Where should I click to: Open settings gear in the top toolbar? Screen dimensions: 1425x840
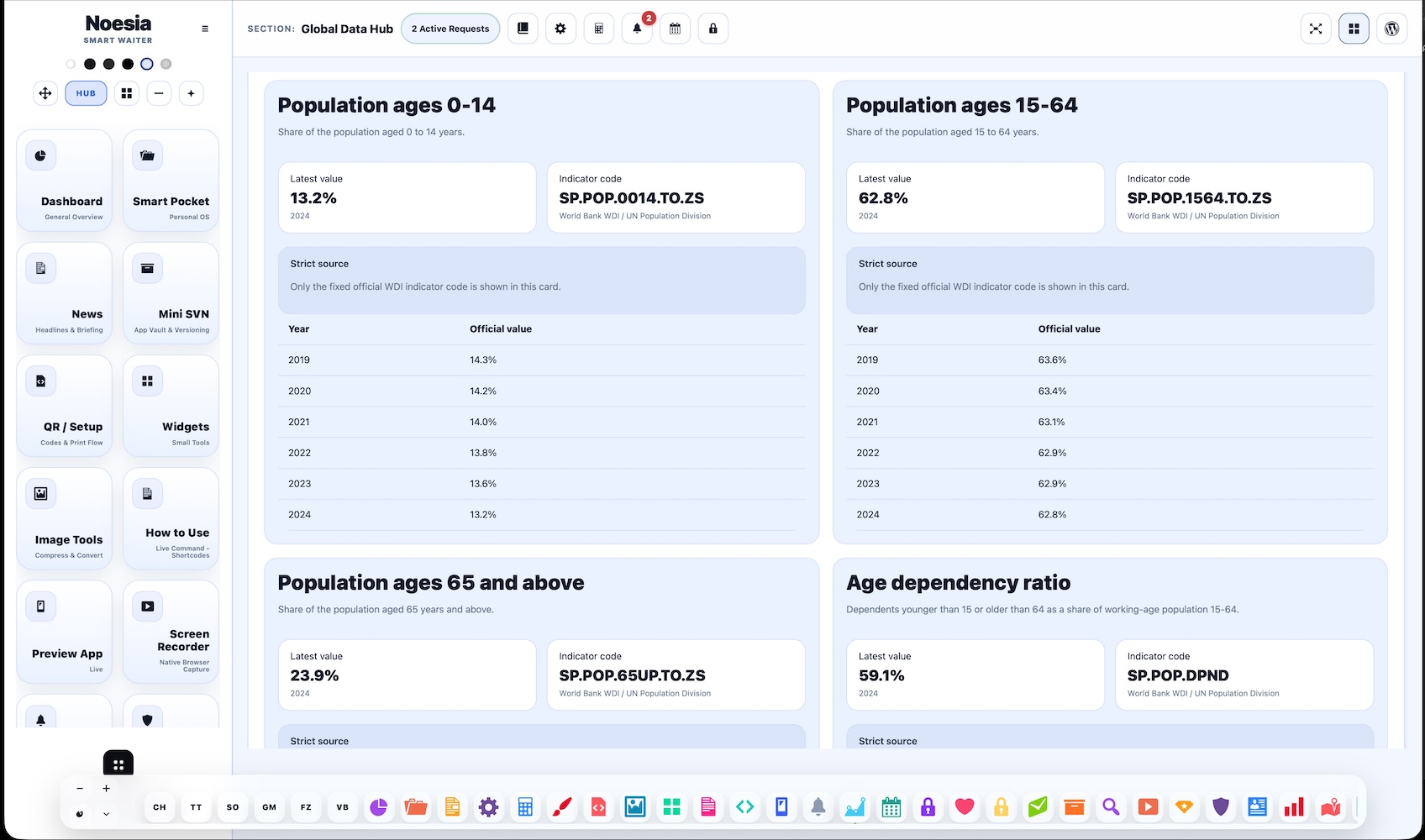(x=560, y=29)
